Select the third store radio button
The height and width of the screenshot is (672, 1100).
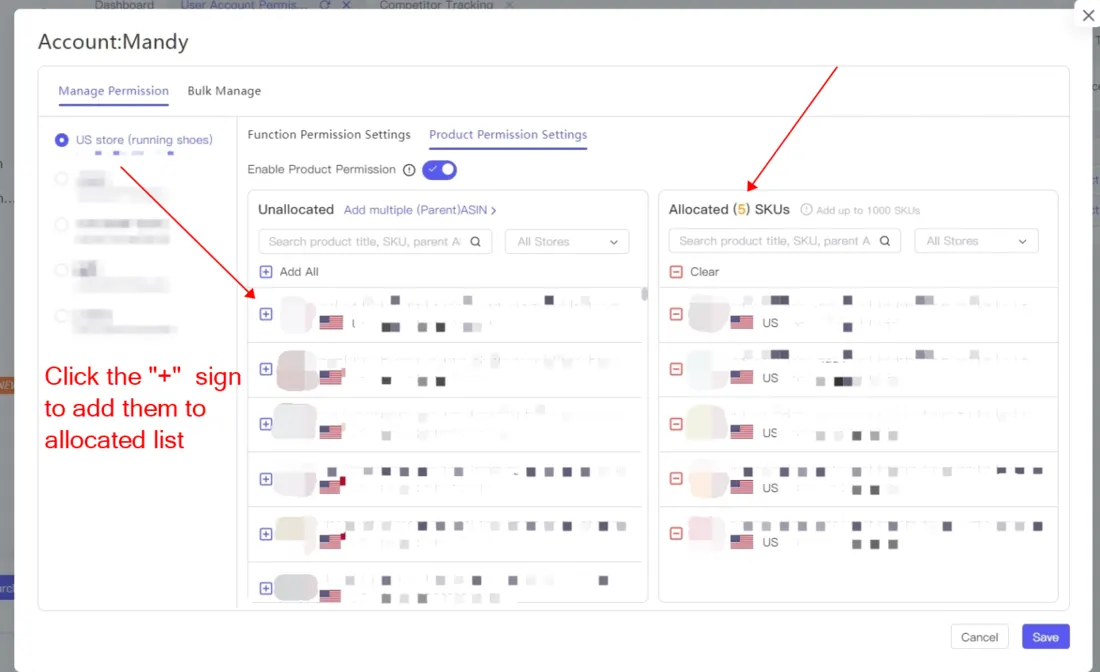(62, 224)
